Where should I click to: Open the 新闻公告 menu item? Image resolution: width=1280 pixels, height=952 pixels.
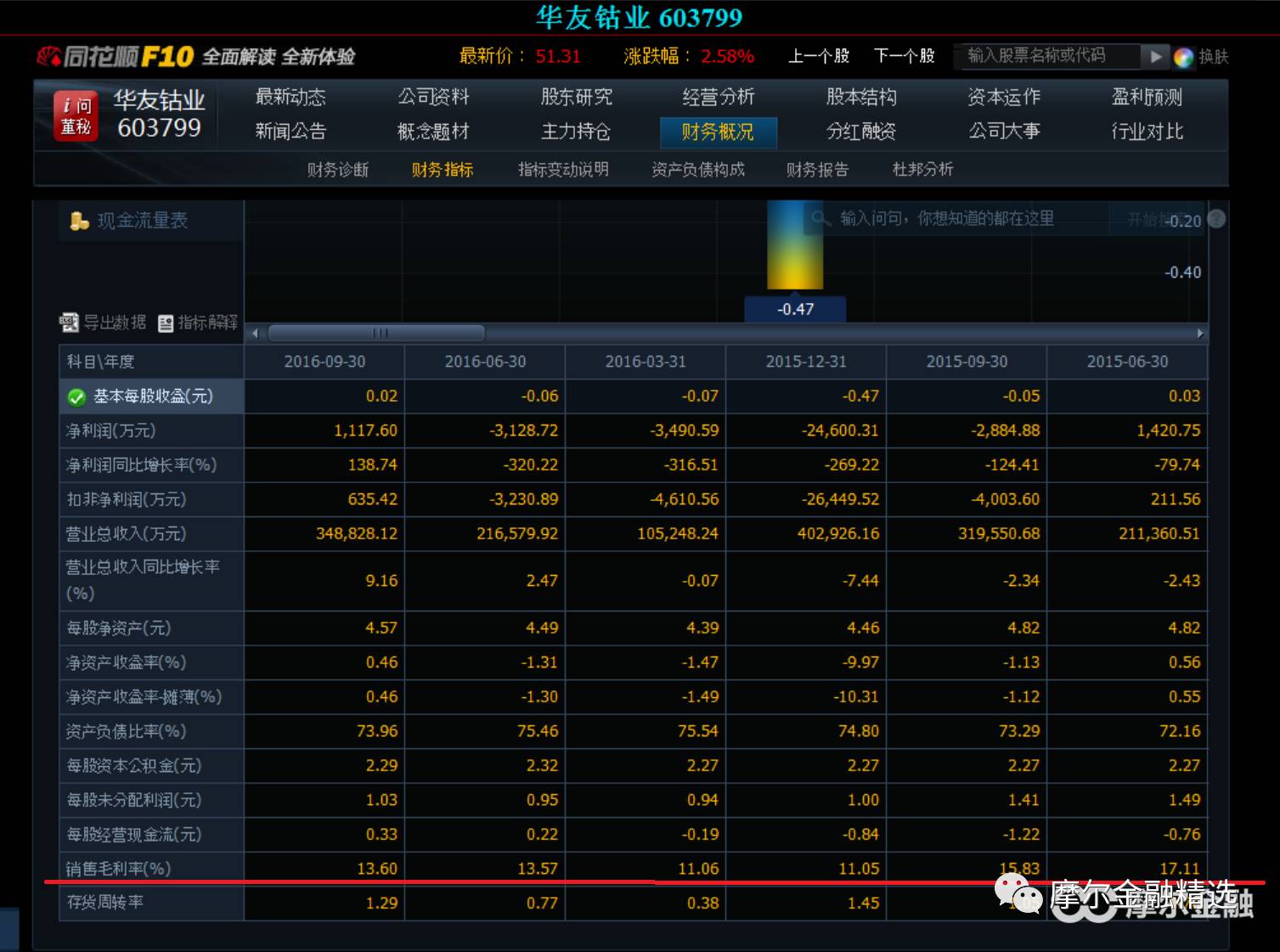[290, 131]
